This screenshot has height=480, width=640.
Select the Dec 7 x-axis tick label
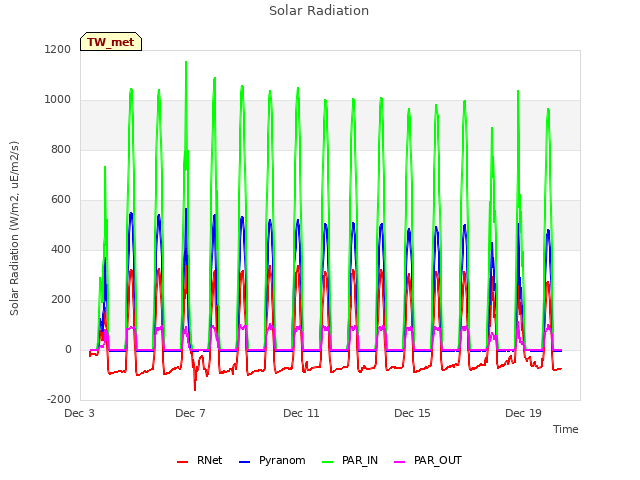pyautogui.click(x=190, y=413)
